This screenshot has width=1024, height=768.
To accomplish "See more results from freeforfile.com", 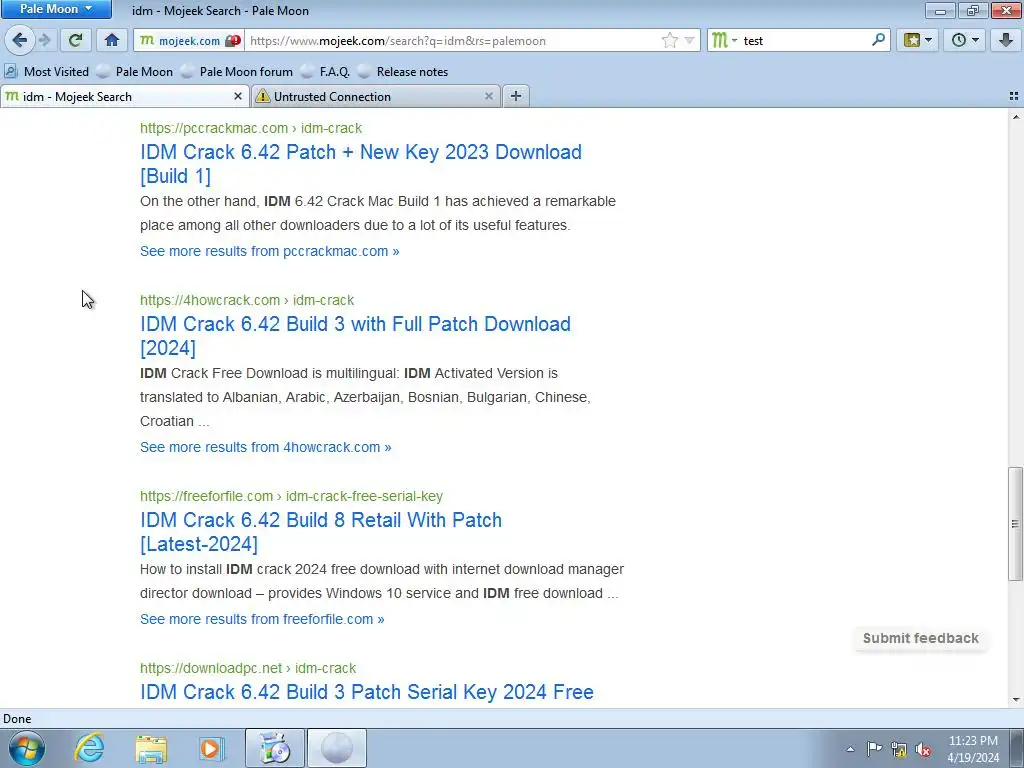I will coord(262,619).
